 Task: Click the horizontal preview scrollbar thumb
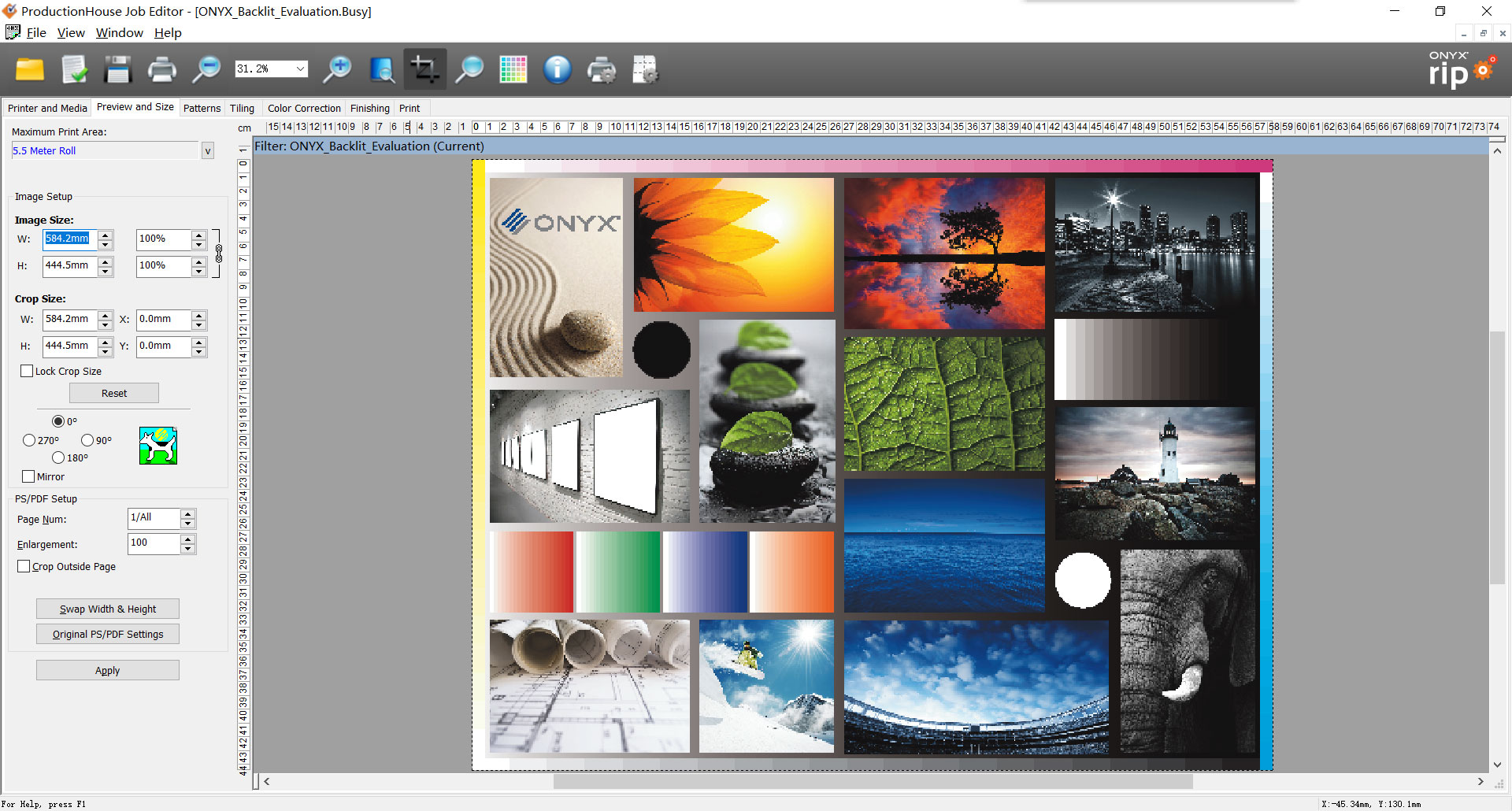873,782
